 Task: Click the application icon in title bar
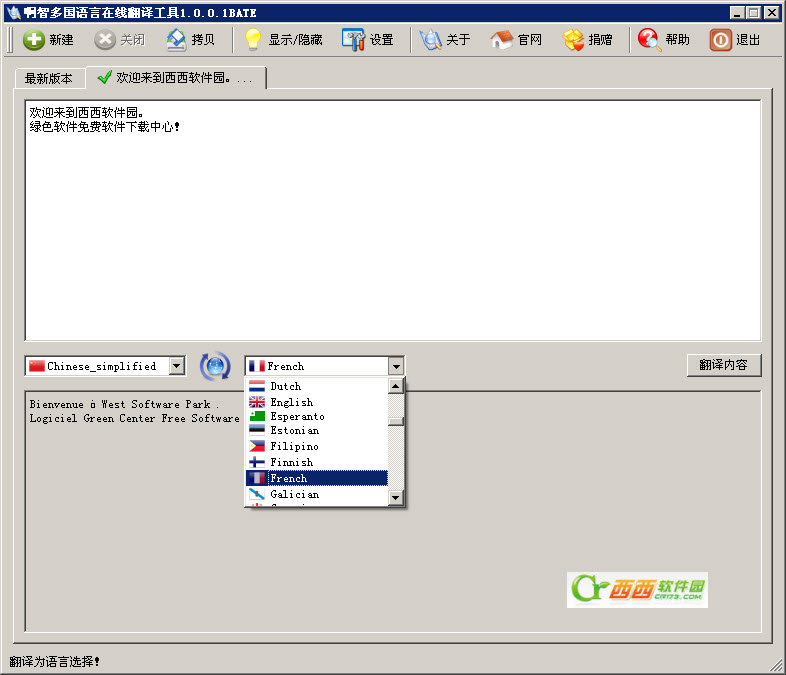tap(14, 13)
